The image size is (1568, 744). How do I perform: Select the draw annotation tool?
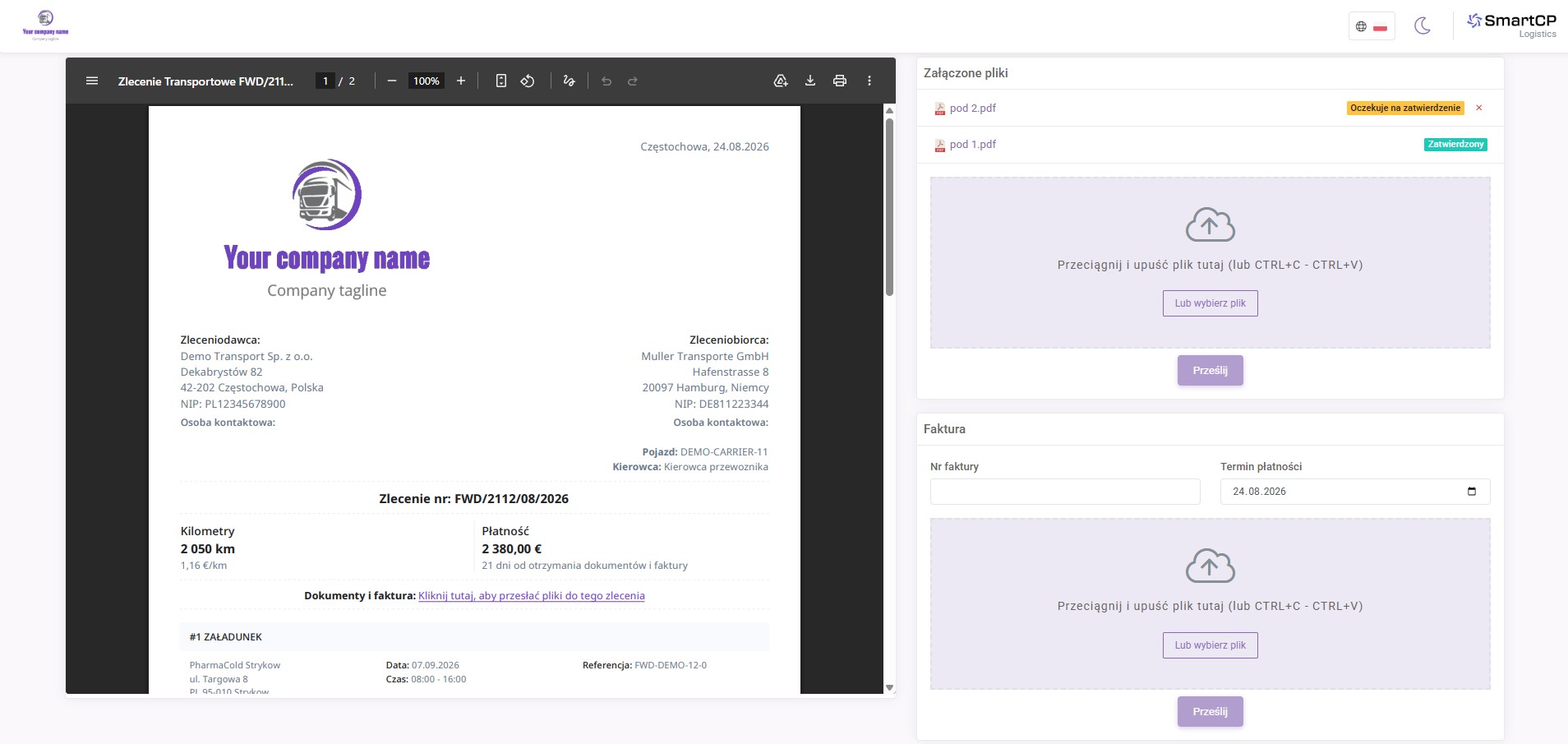(569, 81)
